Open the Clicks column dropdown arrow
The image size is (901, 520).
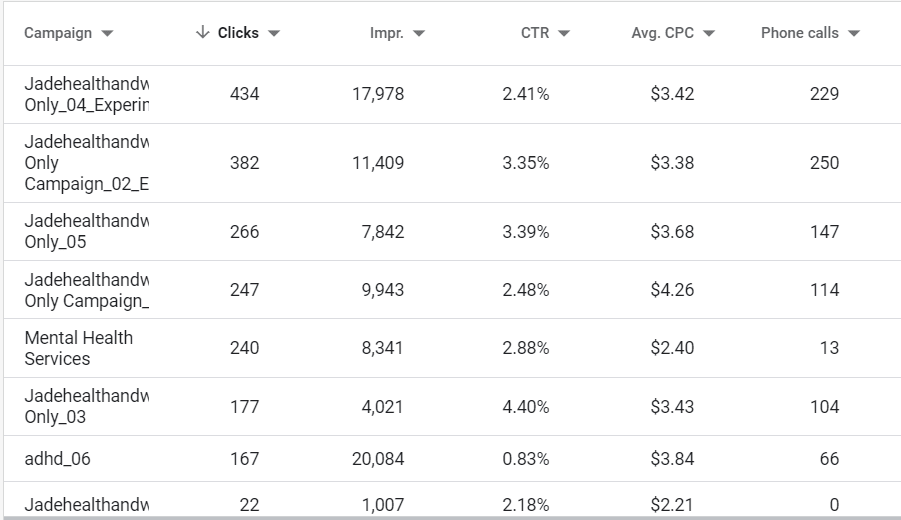274,33
